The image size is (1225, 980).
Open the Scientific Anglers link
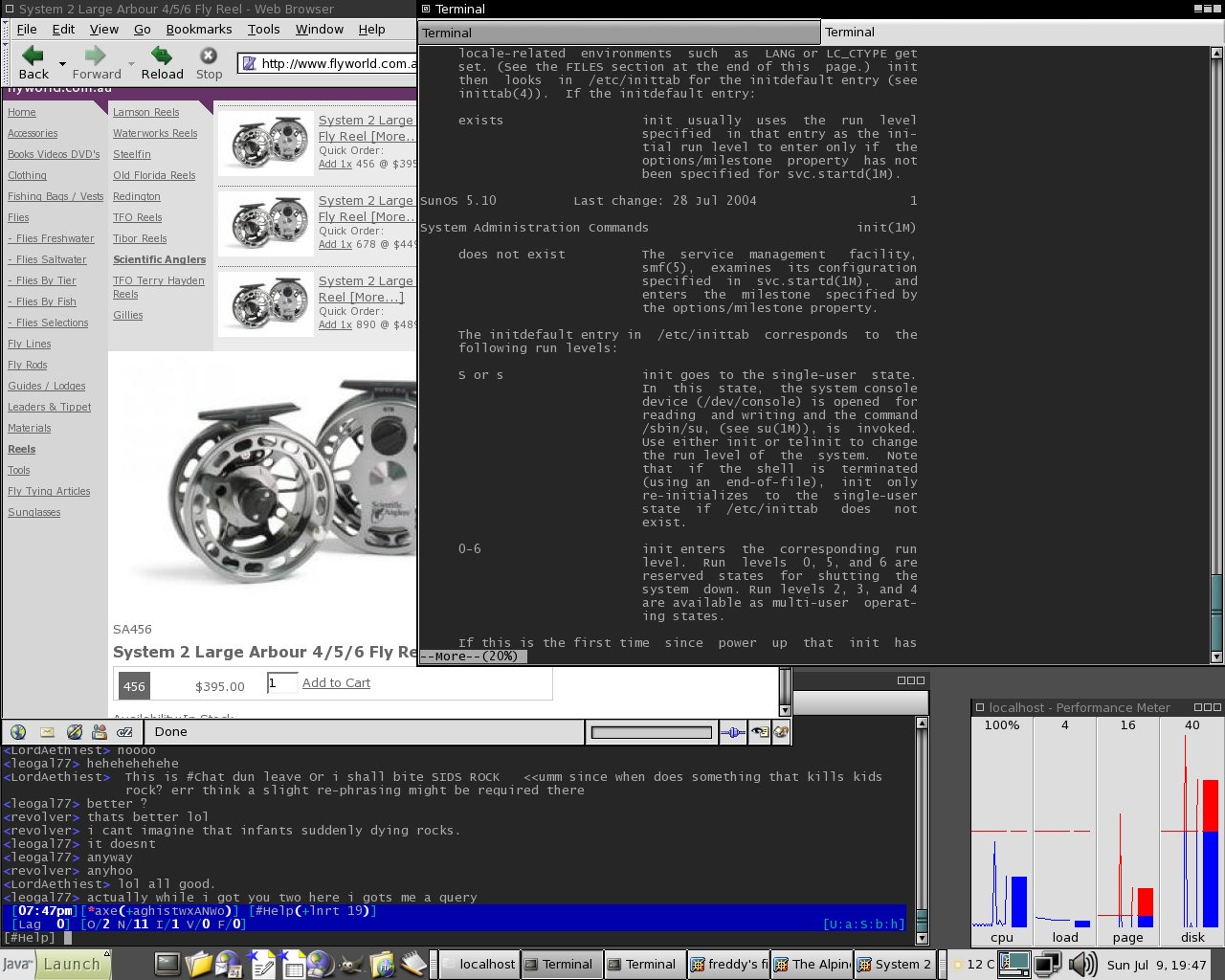click(x=159, y=259)
